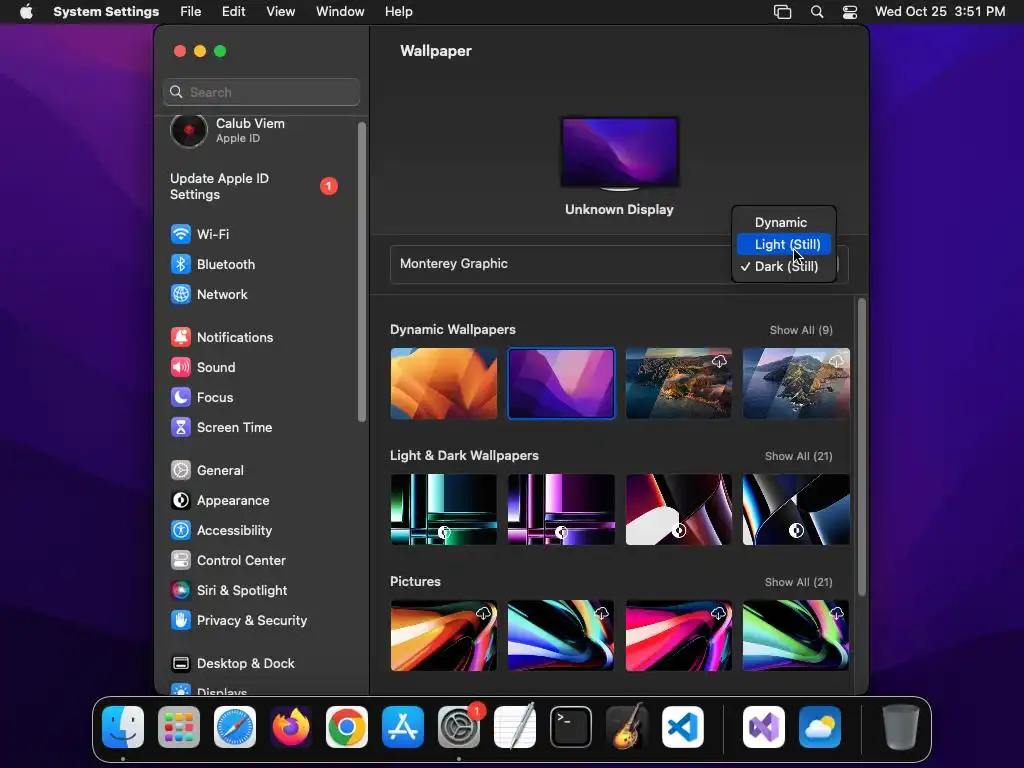Open the Apple menu
Viewport: 1024px width, 768px height.
point(26,12)
